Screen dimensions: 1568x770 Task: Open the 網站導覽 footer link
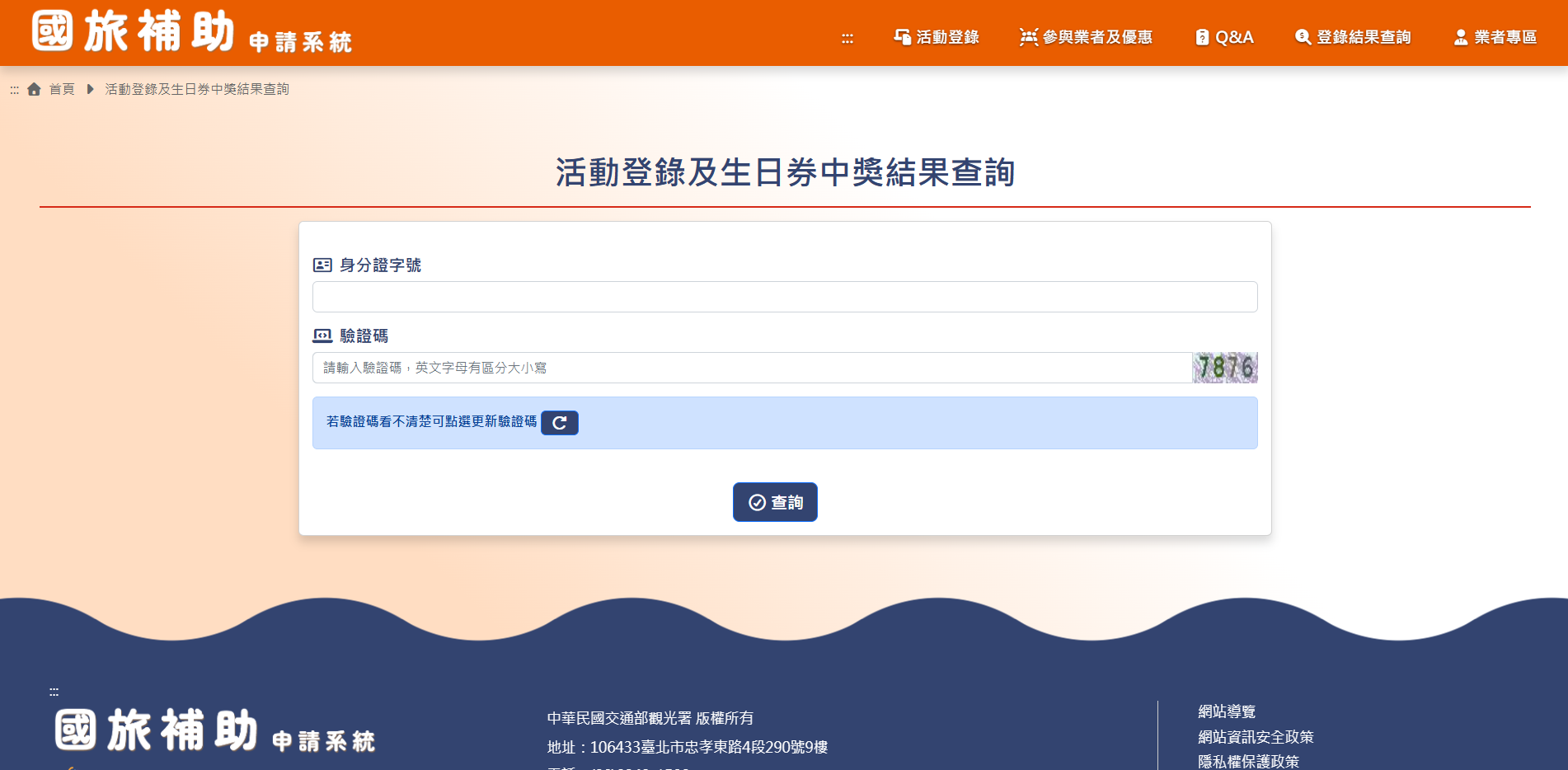[x=1227, y=711]
